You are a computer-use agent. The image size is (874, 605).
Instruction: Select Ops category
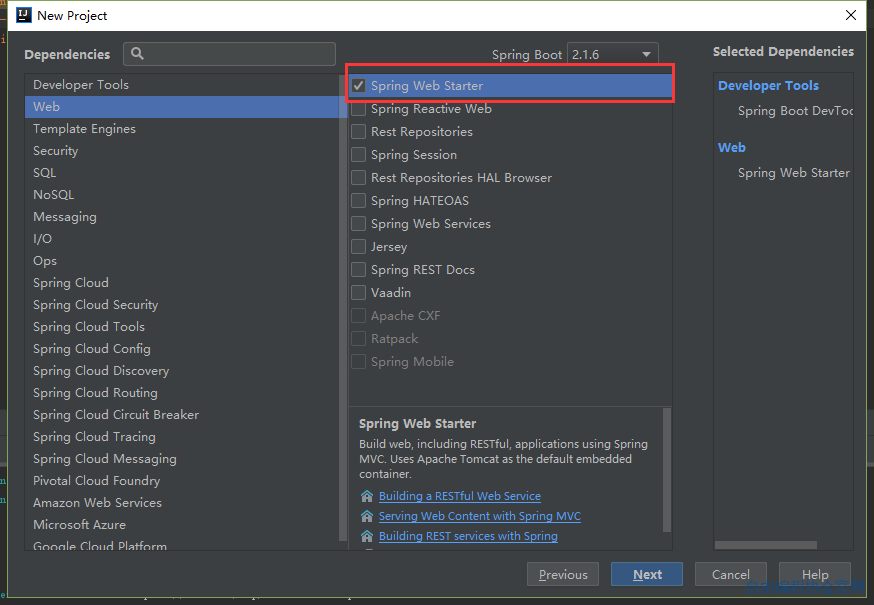[x=182, y=261]
